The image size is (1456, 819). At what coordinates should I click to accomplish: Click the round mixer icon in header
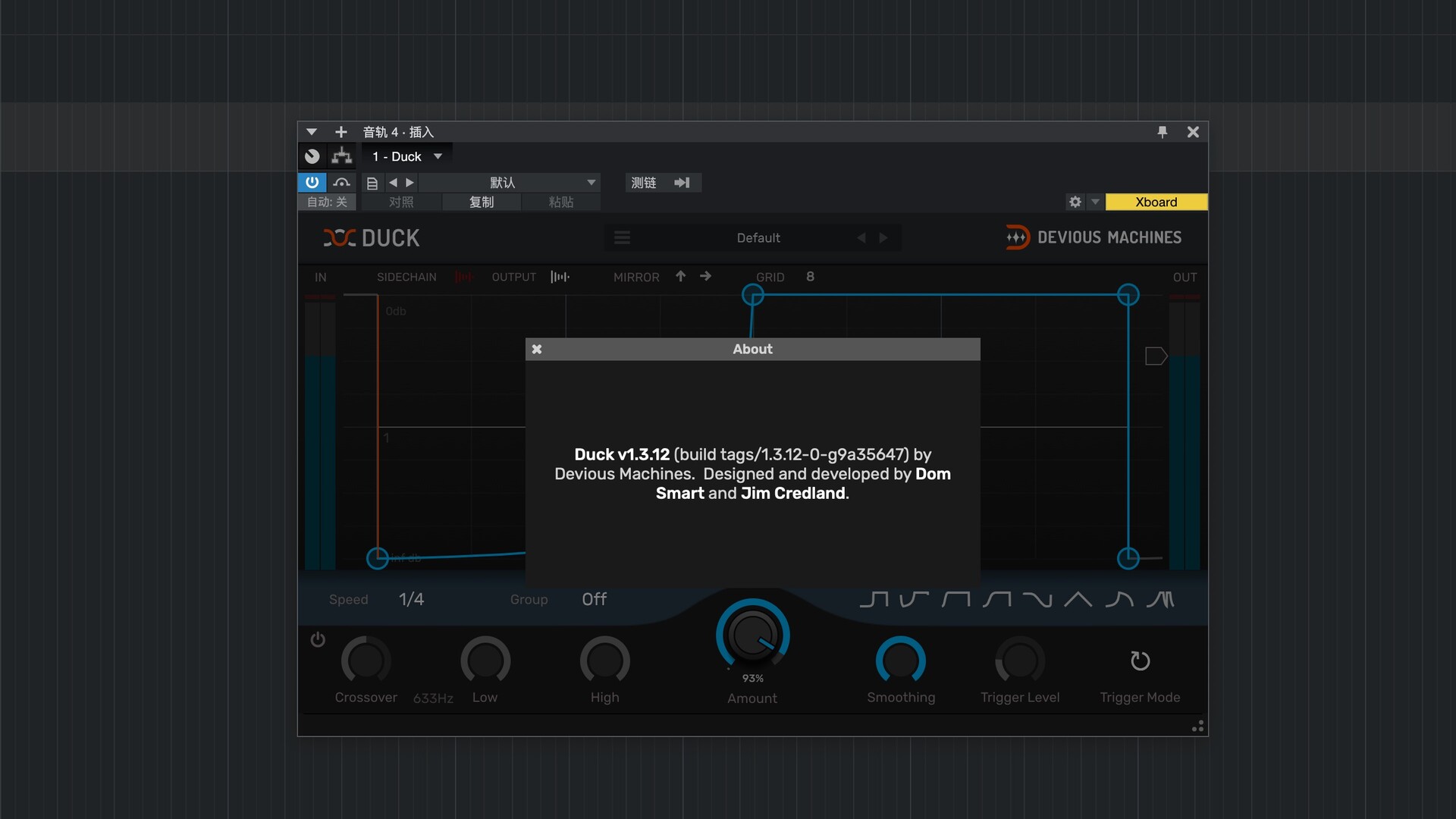[x=312, y=156]
